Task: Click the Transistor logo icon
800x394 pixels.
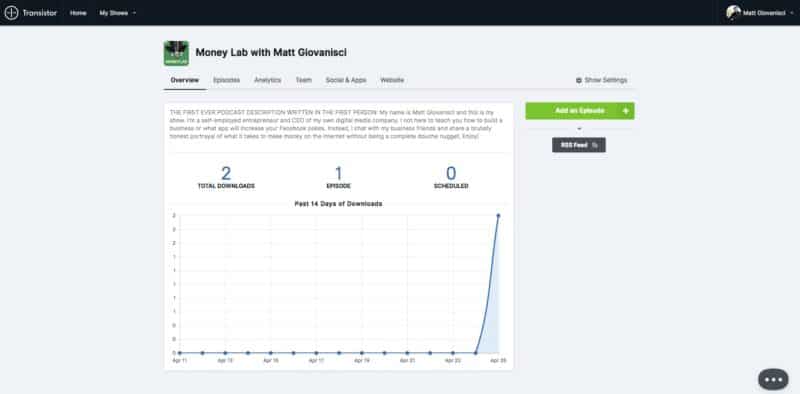Action: 11,13
